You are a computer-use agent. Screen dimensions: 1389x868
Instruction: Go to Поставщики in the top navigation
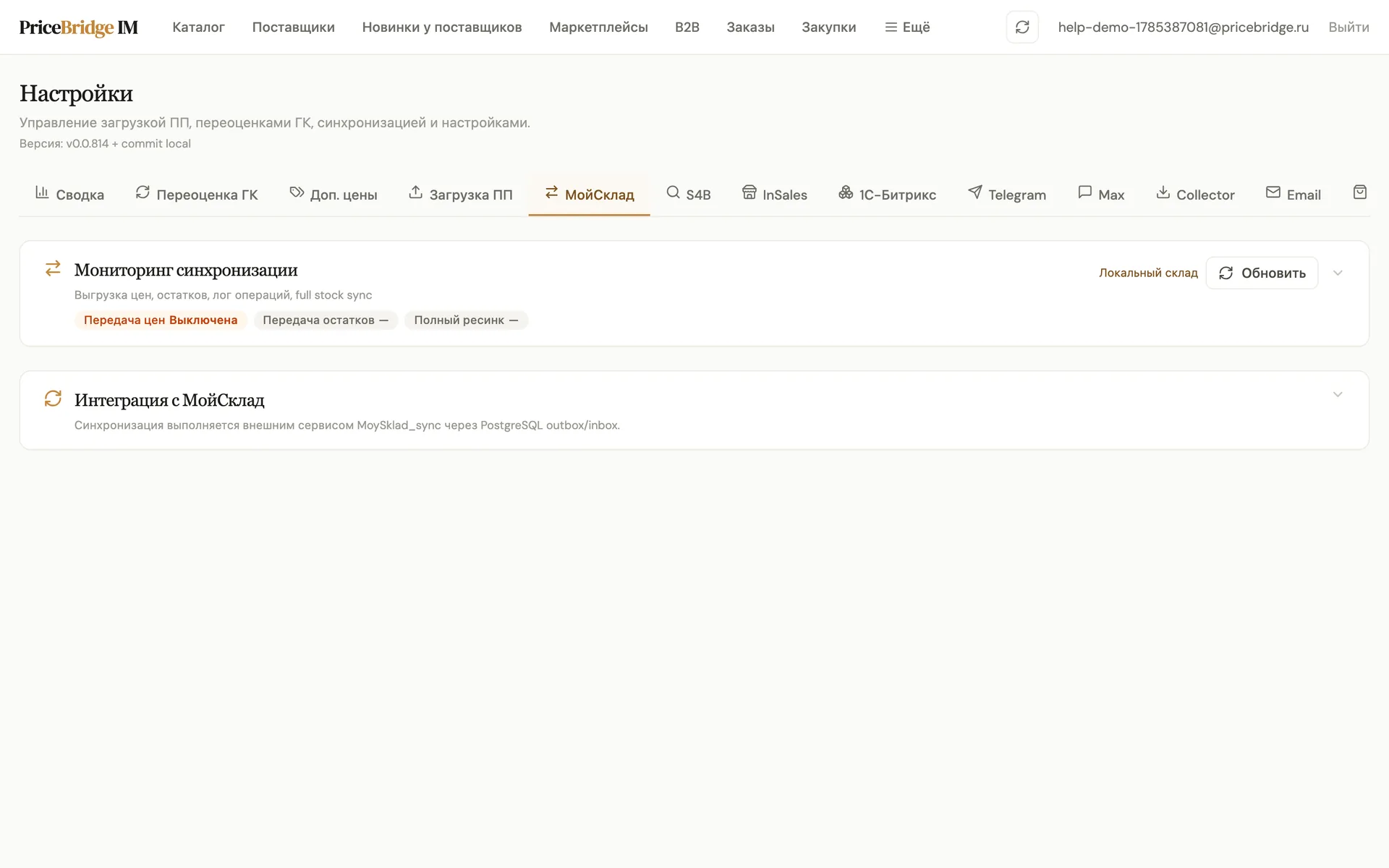pos(293,27)
